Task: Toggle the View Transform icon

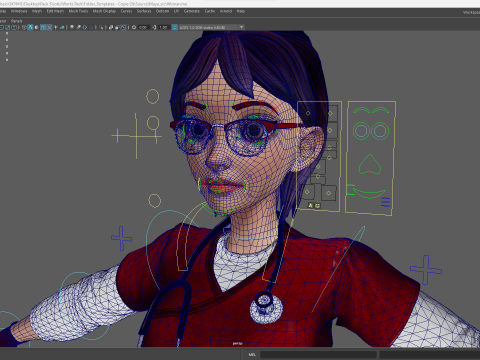Action: [x=174, y=27]
